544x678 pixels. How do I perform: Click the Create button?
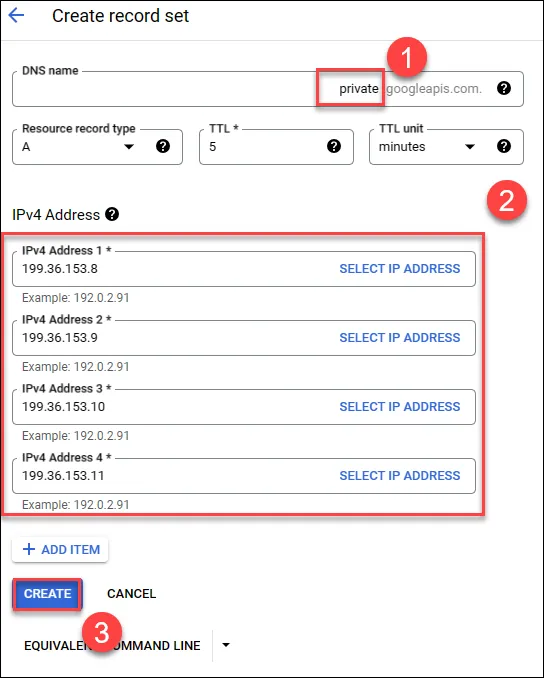tap(47, 594)
